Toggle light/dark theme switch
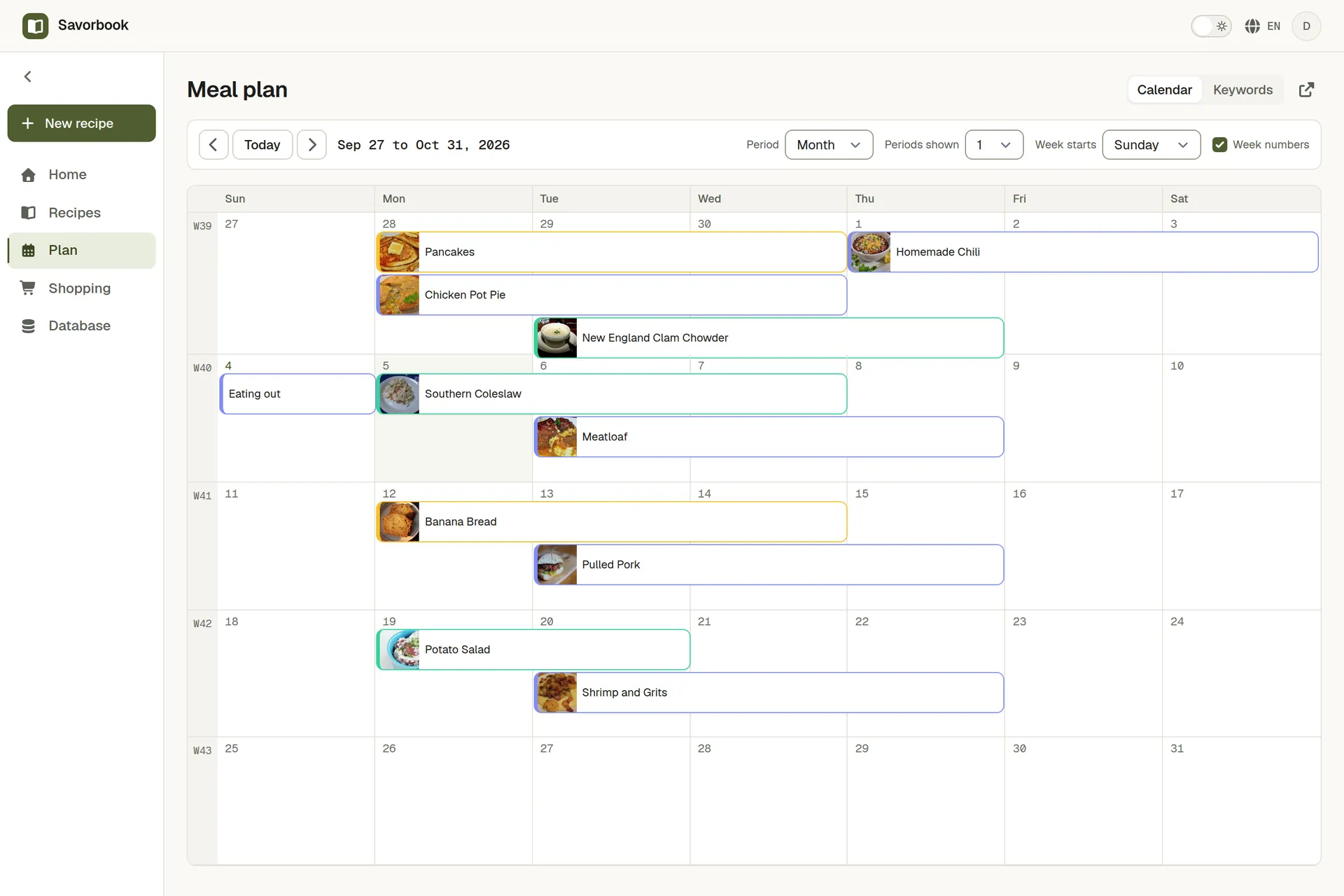Image resolution: width=1344 pixels, height=896 pixels. pyautogui.click(x=1211, y=26)
